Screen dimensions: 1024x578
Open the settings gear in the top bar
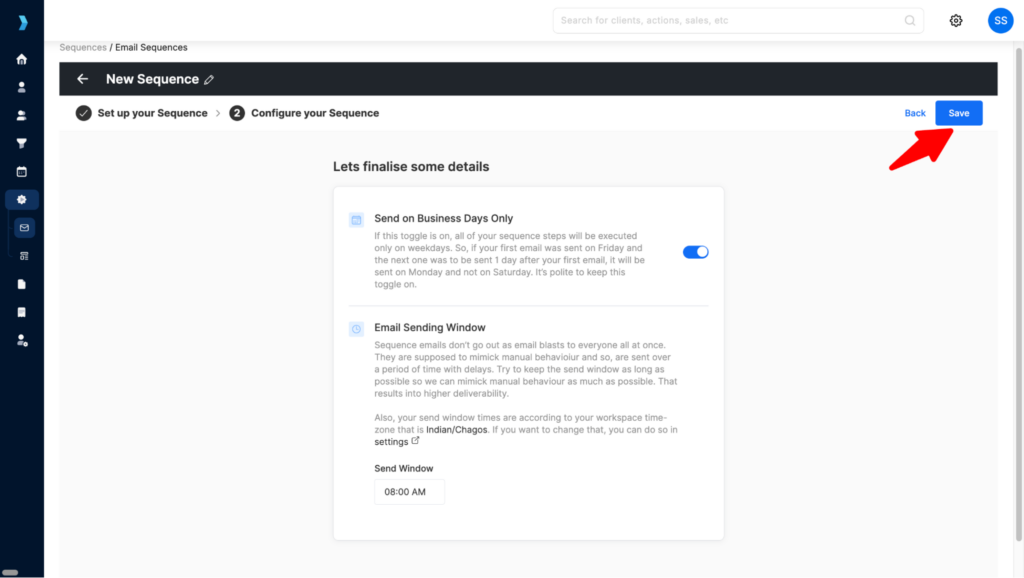[955, 20]
